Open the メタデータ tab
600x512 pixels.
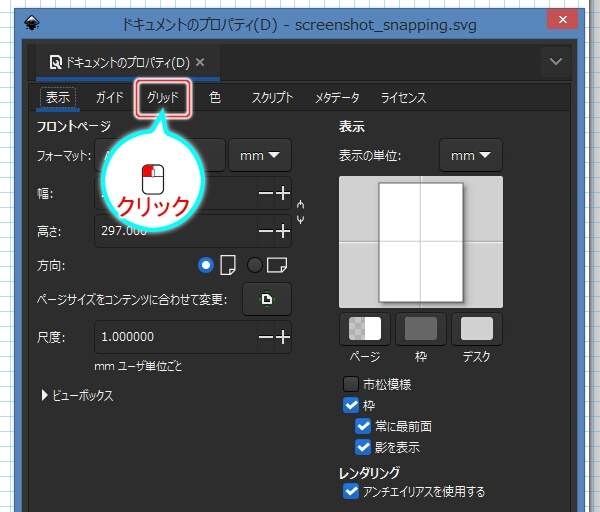tap(337, 98)
